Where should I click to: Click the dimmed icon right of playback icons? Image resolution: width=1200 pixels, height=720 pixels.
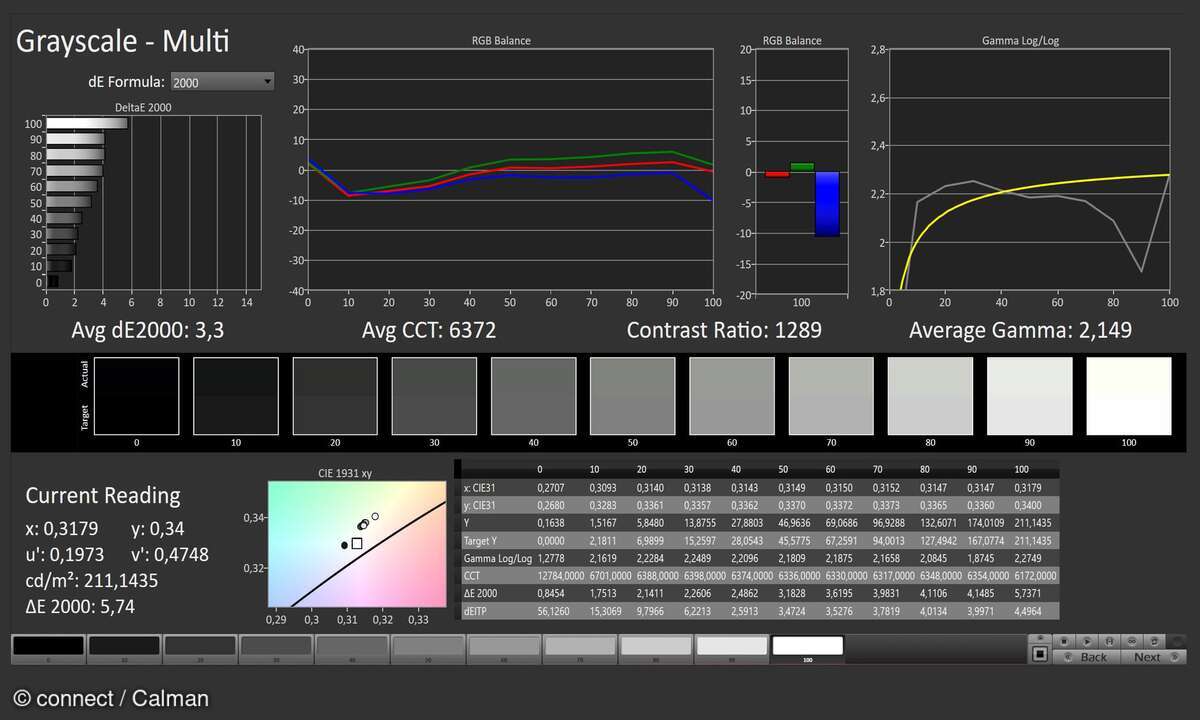[1178, 640]
